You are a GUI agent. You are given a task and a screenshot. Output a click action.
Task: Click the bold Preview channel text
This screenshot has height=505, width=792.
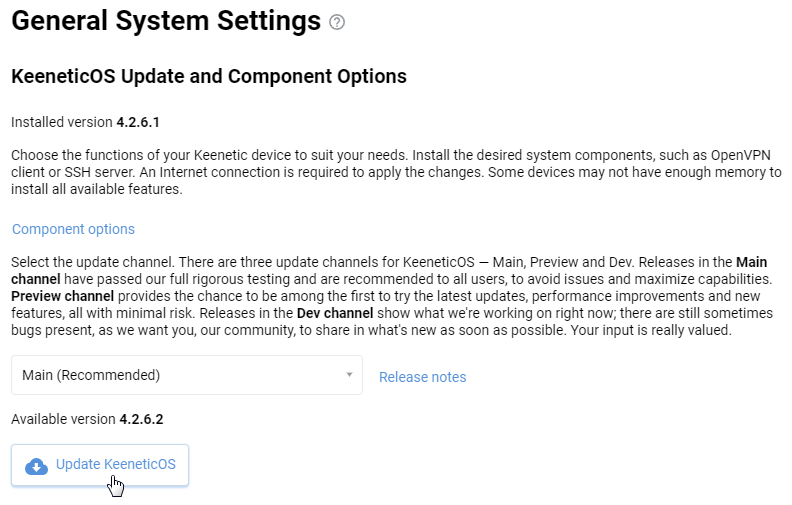[x=62, y=297]
